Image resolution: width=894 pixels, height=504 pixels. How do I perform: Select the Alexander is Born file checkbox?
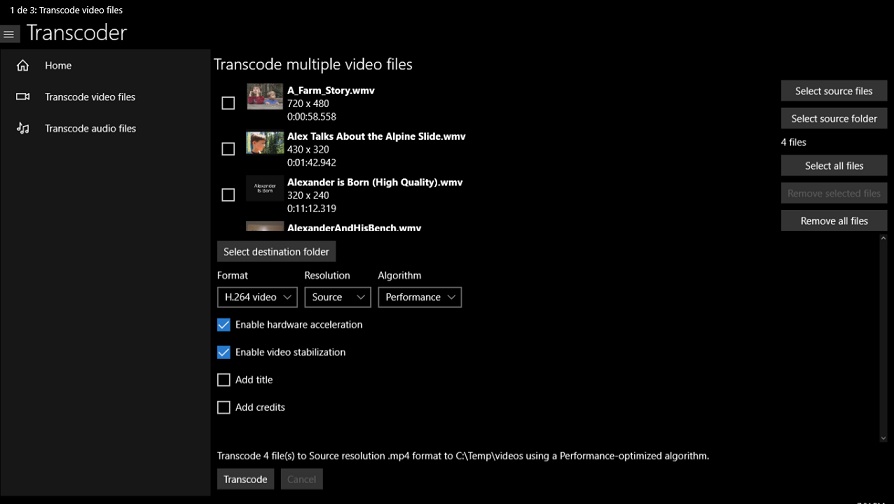coord(228,195)
